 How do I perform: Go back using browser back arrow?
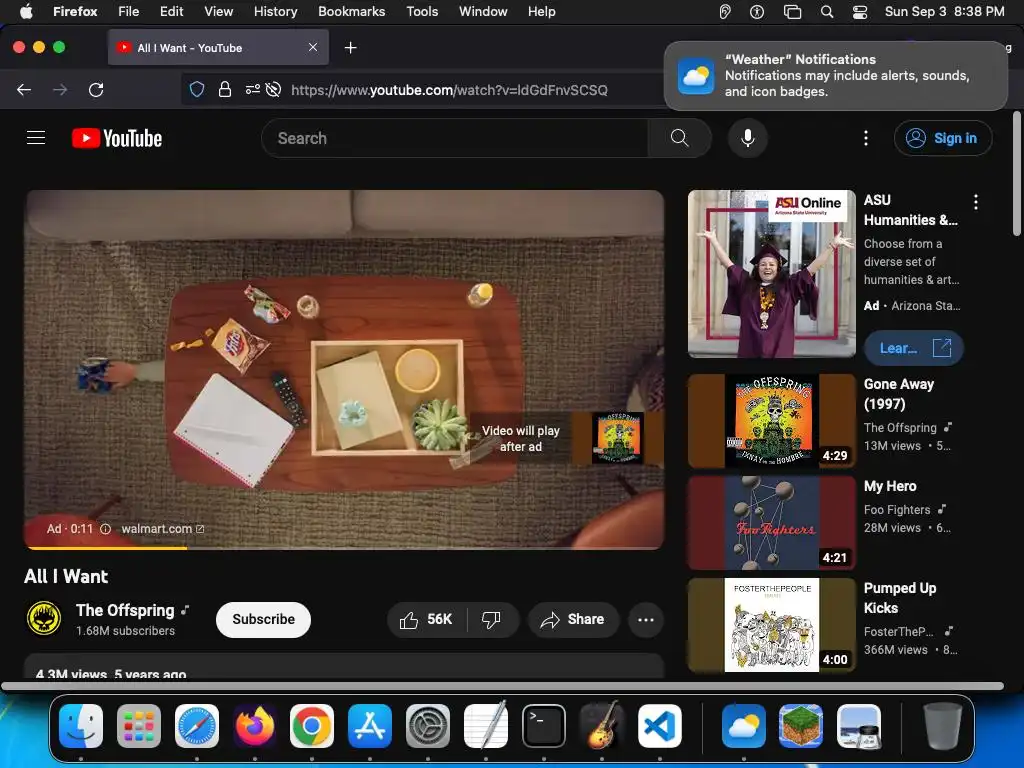click(24, 89)
